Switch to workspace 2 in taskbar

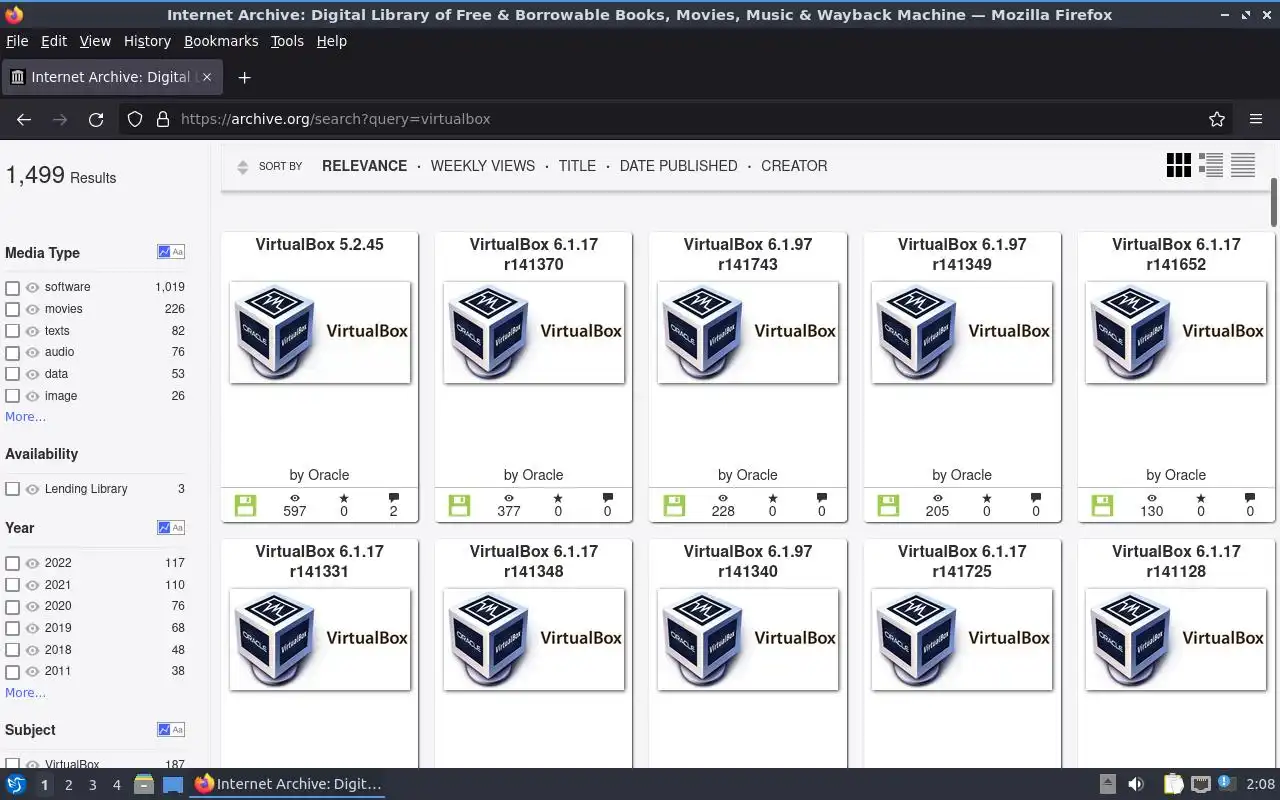[x=68, y=785]
